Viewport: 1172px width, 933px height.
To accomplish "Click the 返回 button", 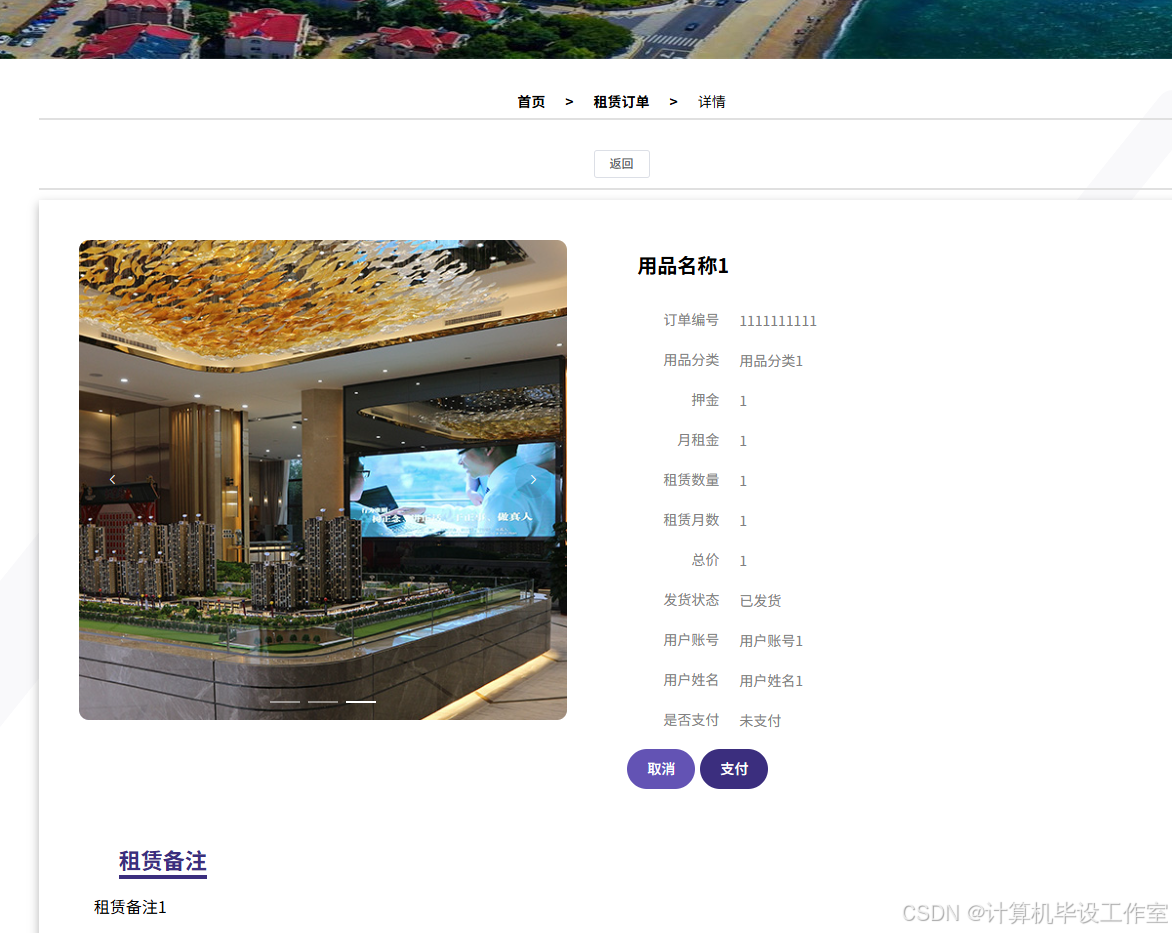I will coord(622,164).
